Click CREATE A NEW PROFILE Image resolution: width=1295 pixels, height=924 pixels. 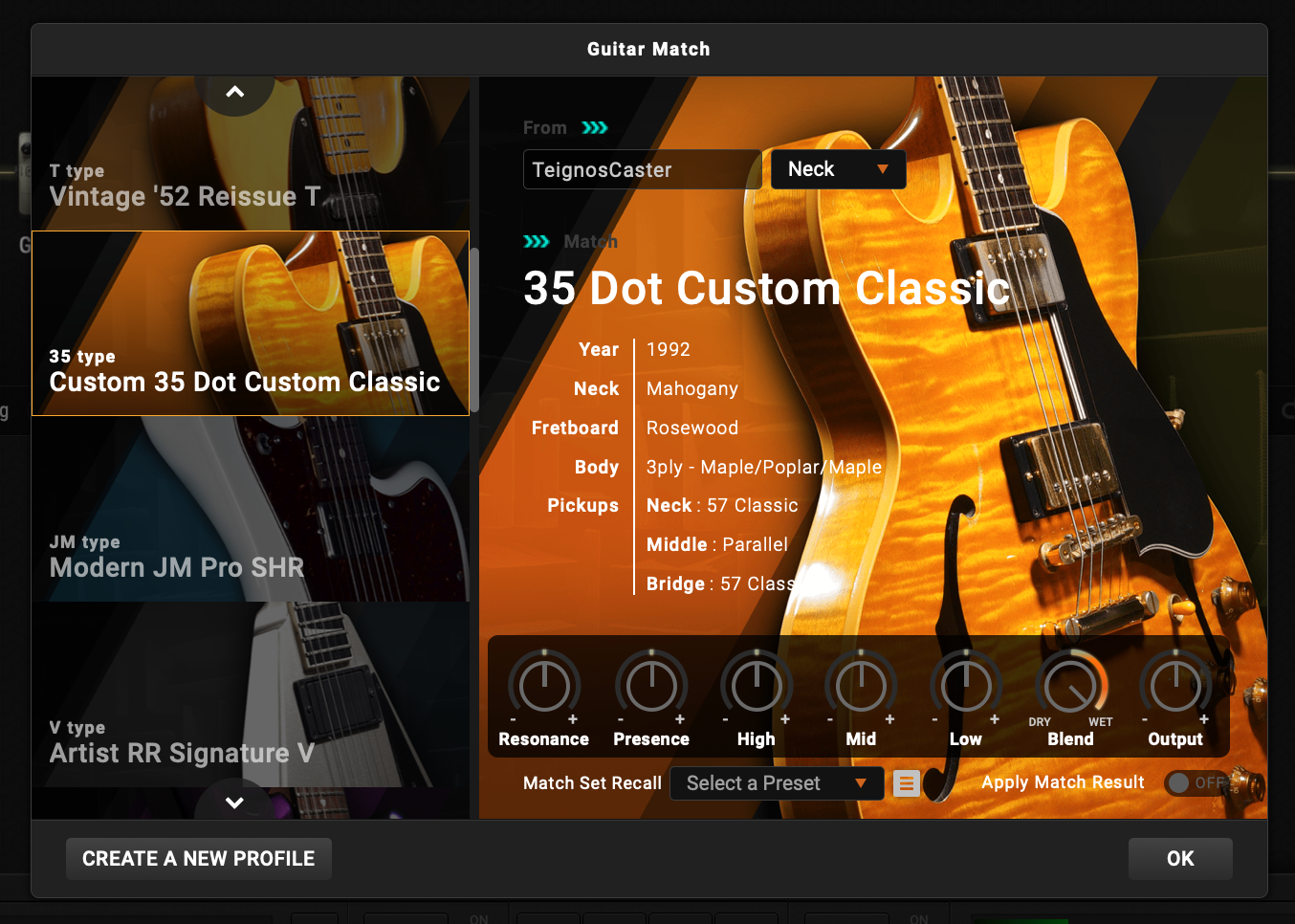coord(198,858)
